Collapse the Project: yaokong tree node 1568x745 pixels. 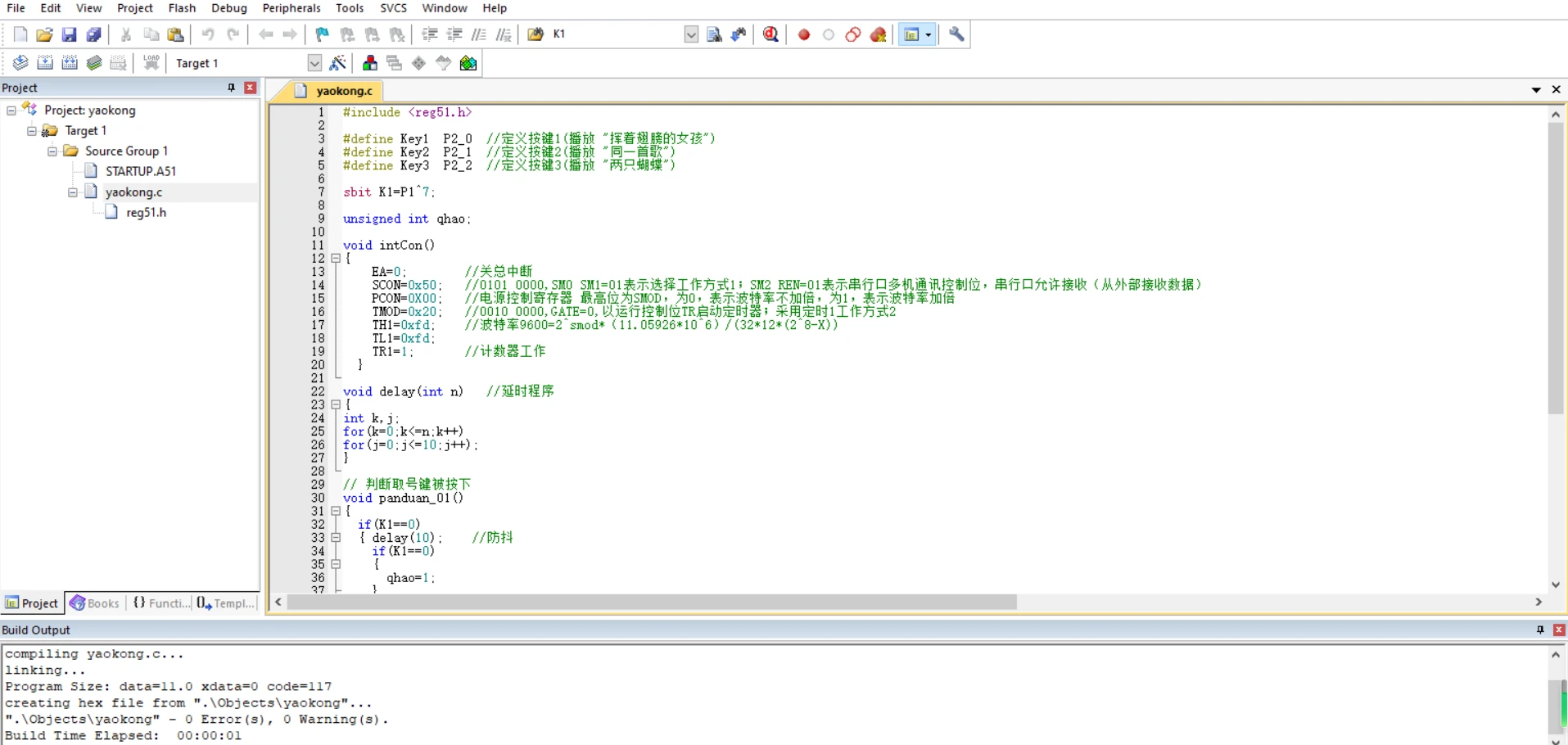(11, 110)
